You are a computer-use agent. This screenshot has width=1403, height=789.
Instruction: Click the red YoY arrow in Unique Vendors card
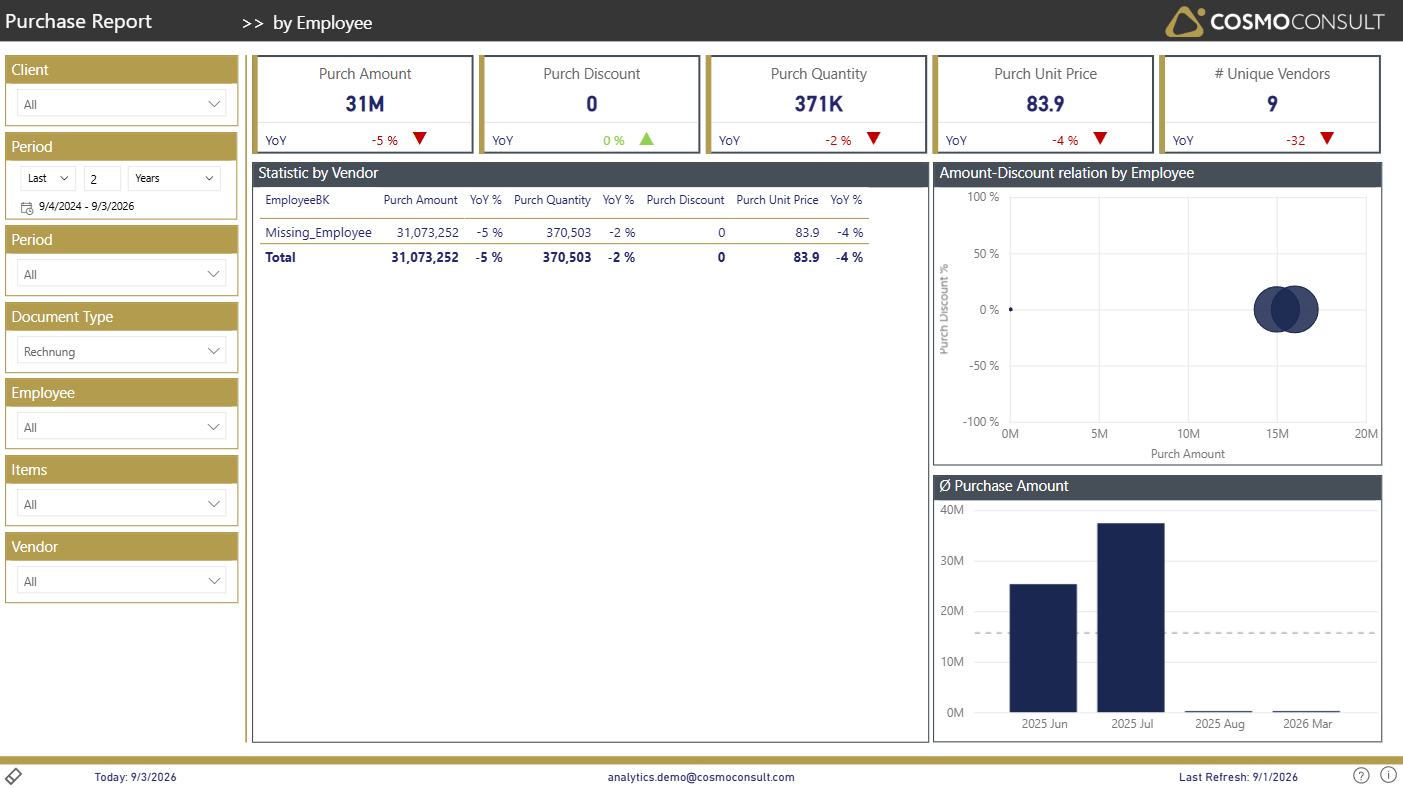pos(1327,139)
